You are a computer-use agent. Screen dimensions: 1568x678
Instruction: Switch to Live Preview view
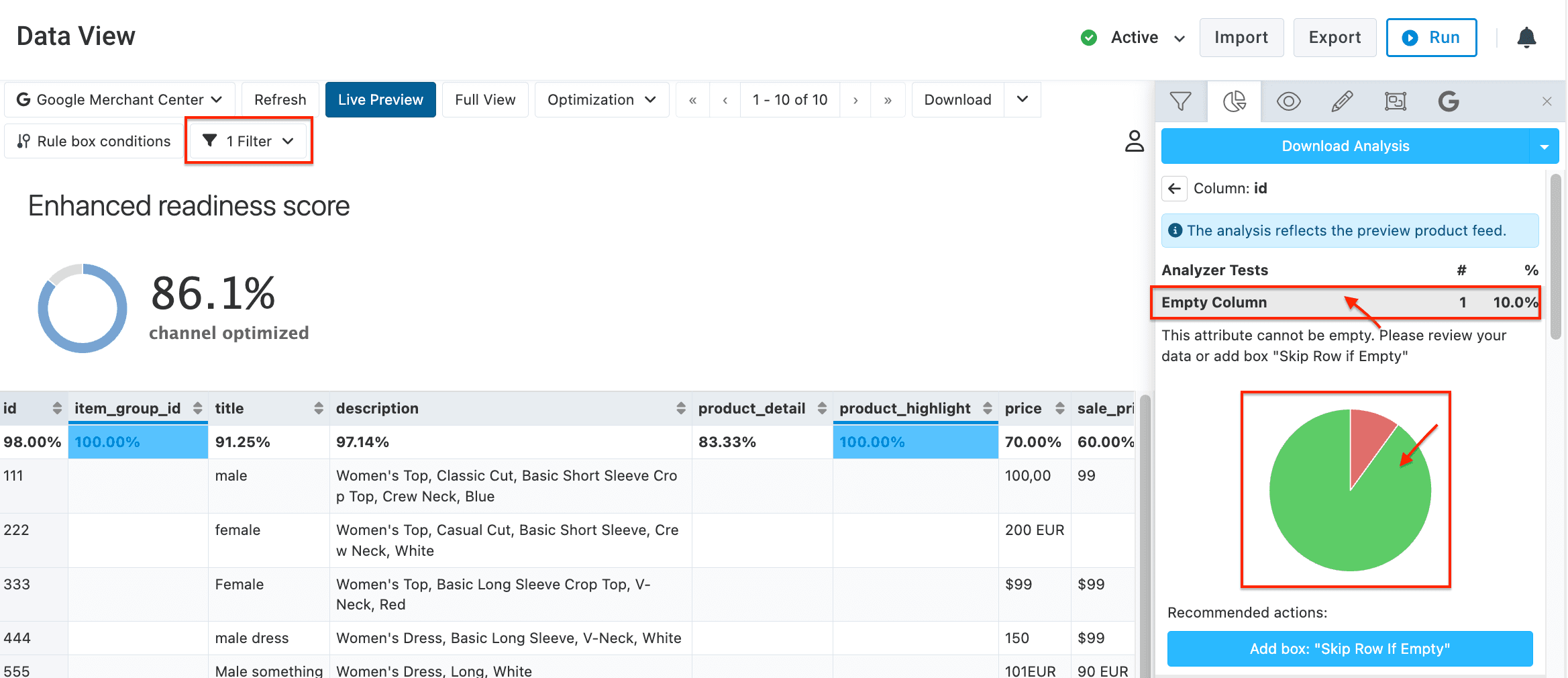pos(380,100)
